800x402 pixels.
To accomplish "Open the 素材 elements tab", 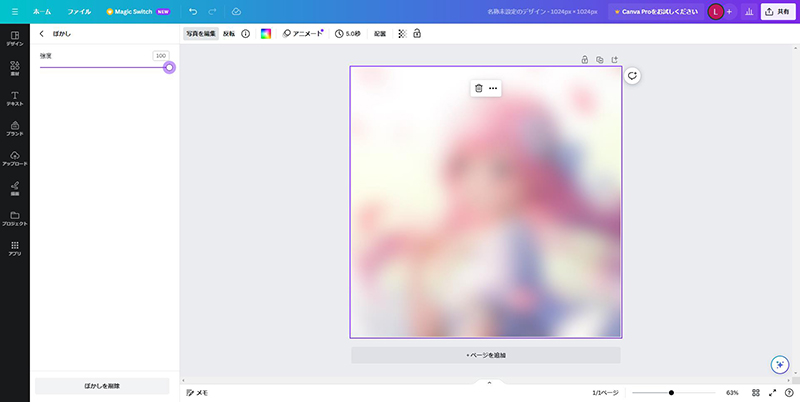I will point(15,68).
